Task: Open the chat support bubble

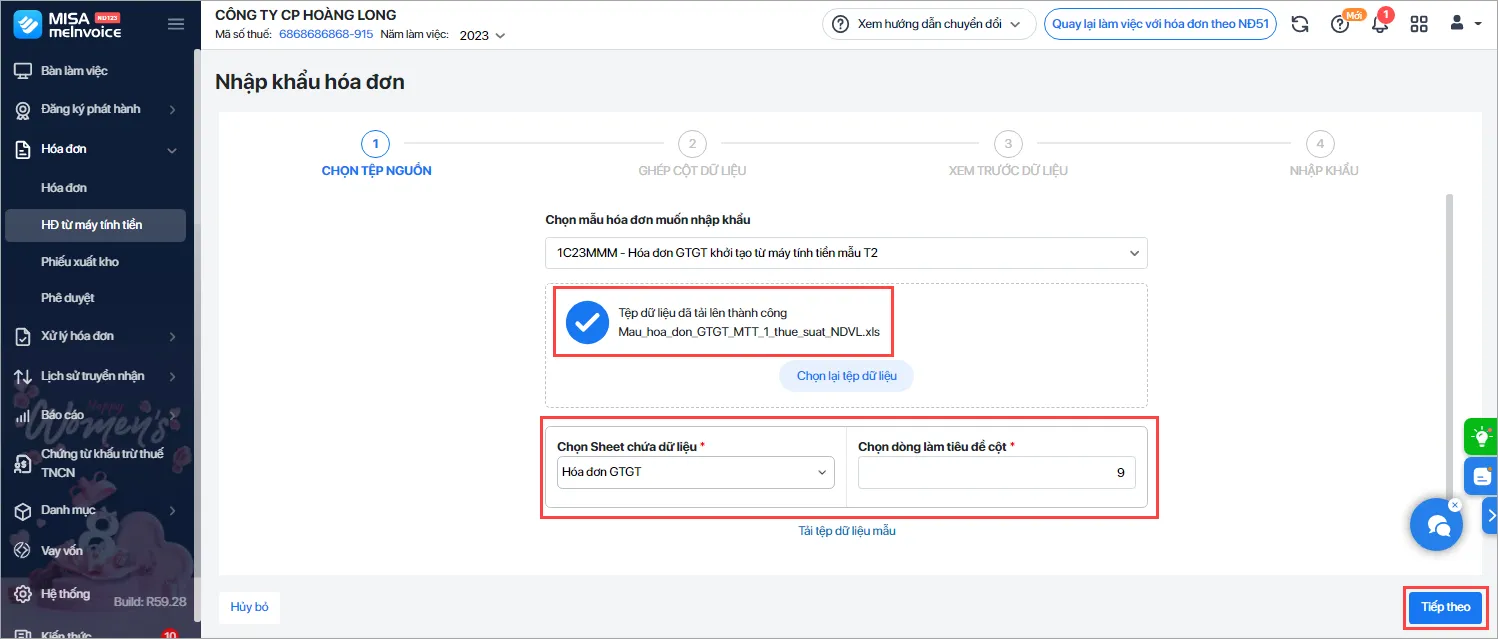Action: [1436, 524]
